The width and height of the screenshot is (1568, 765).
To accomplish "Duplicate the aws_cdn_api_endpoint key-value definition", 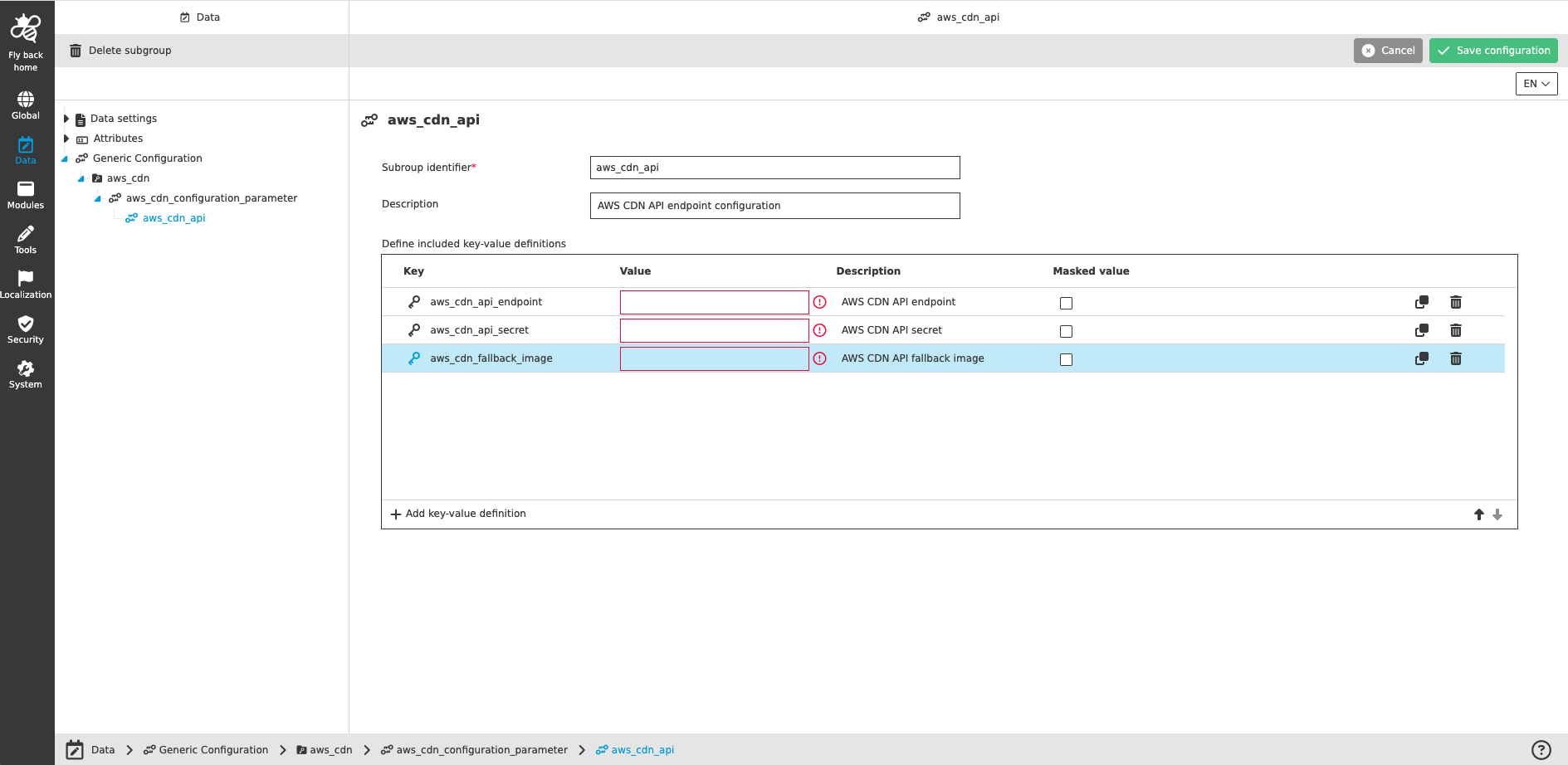I will click(x=1421, y=301).
